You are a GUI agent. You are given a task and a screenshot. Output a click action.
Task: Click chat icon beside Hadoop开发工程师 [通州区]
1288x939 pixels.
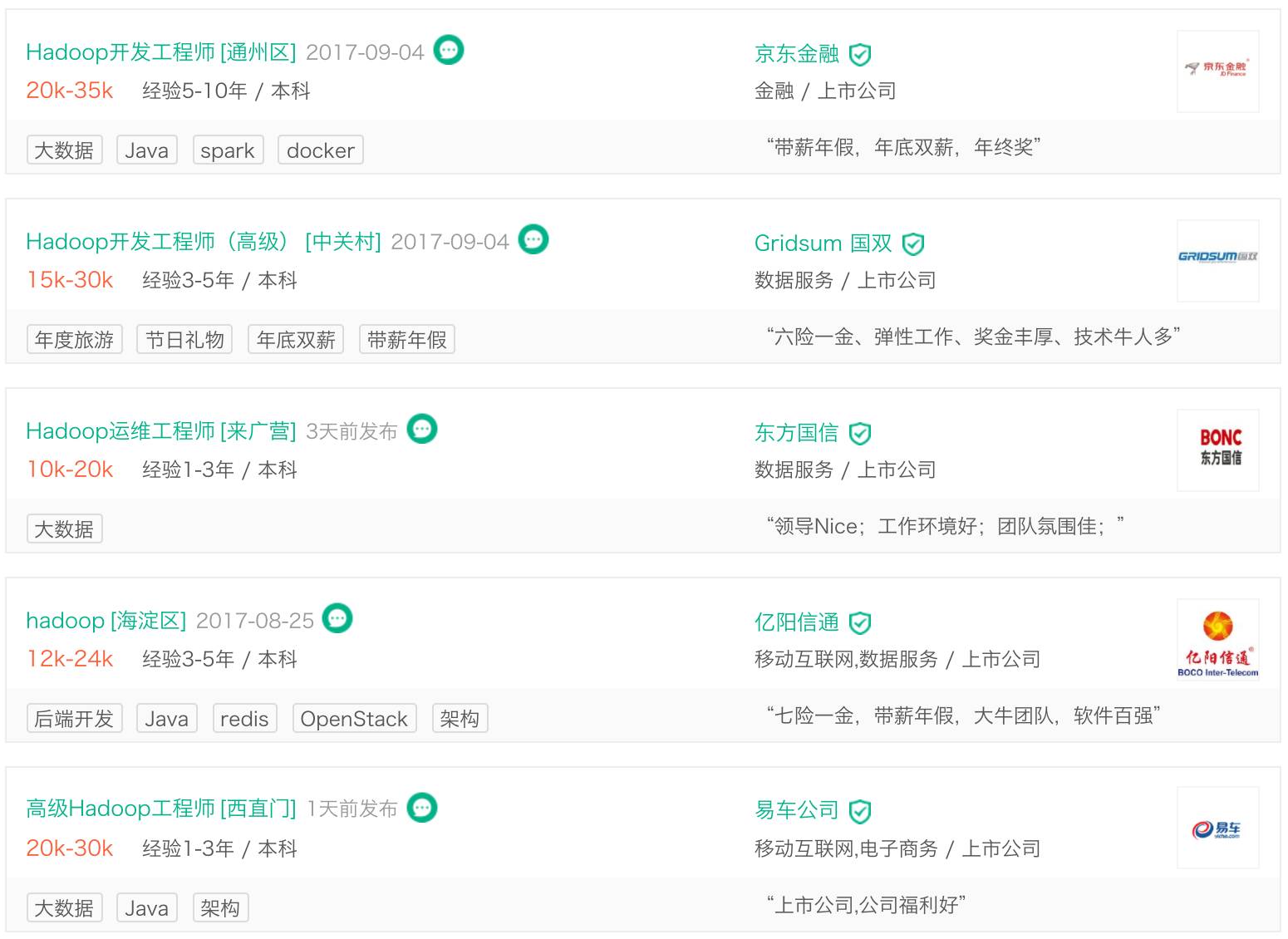(449, 51)
